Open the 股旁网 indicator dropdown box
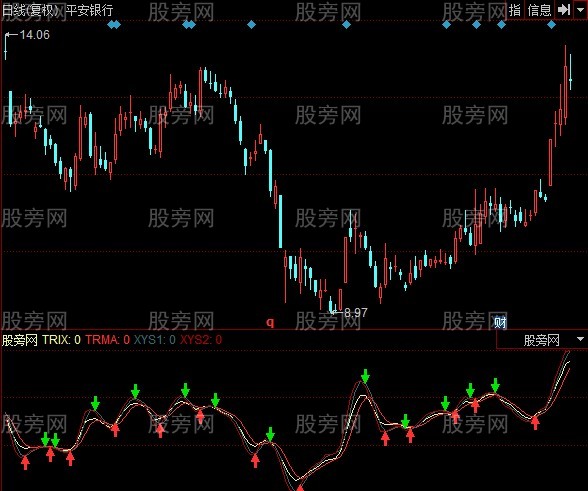Screen dimensions: 588x491 pyautogui.click(x=542, y=340)
